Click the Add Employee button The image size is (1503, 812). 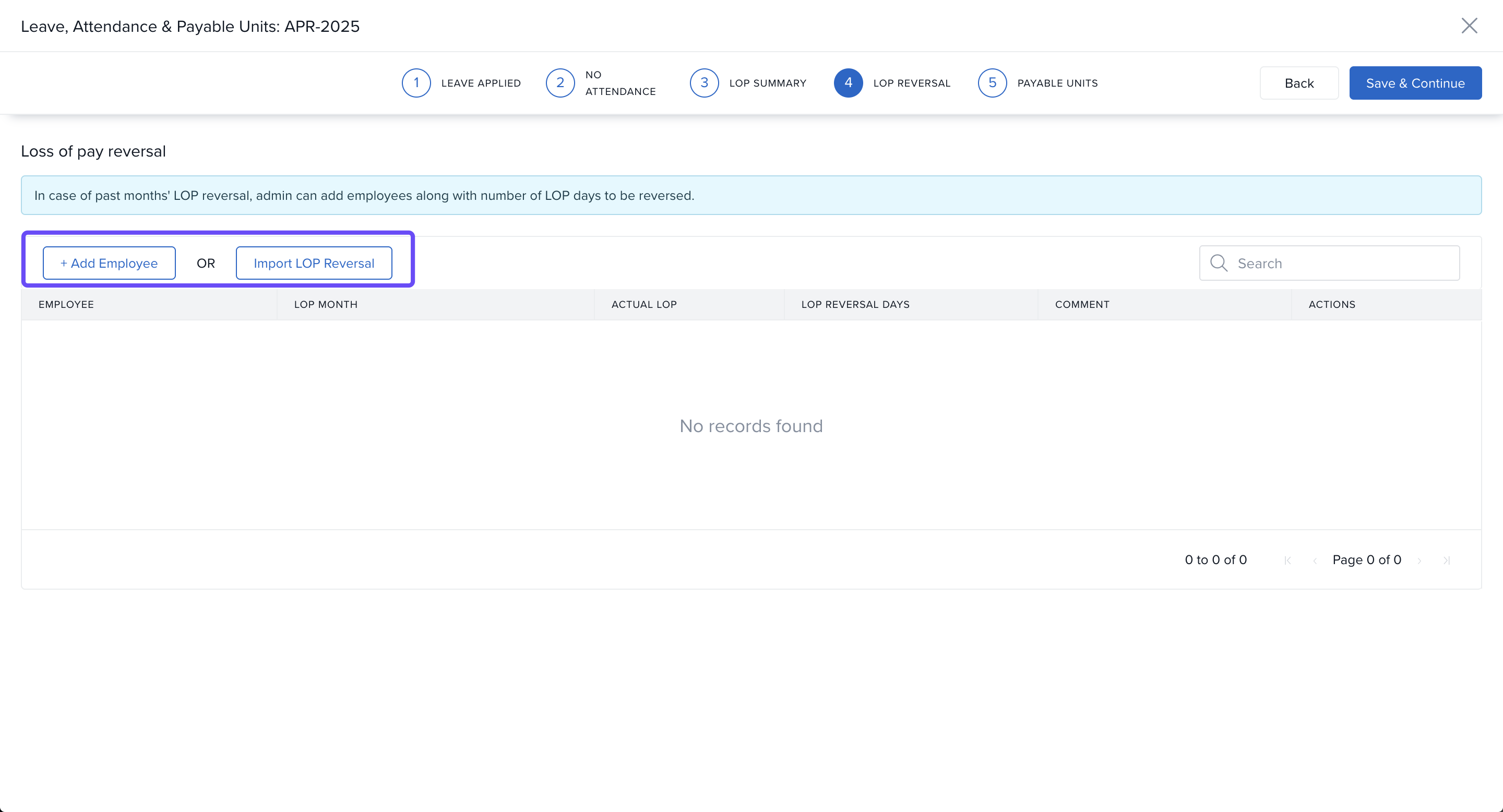tap(109, 263)
